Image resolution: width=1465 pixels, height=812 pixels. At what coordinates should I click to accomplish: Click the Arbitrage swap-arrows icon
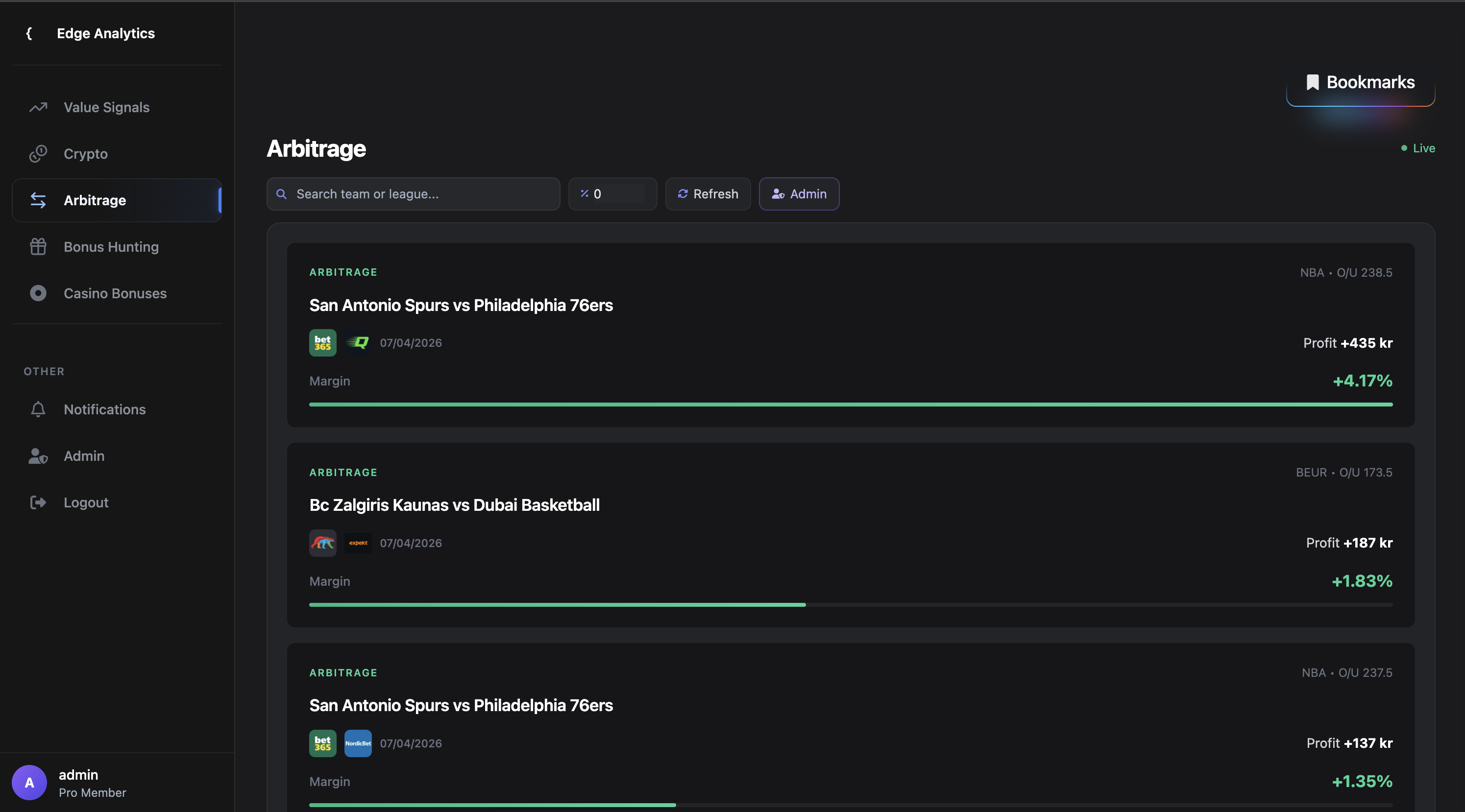click(x=38, y=200)
